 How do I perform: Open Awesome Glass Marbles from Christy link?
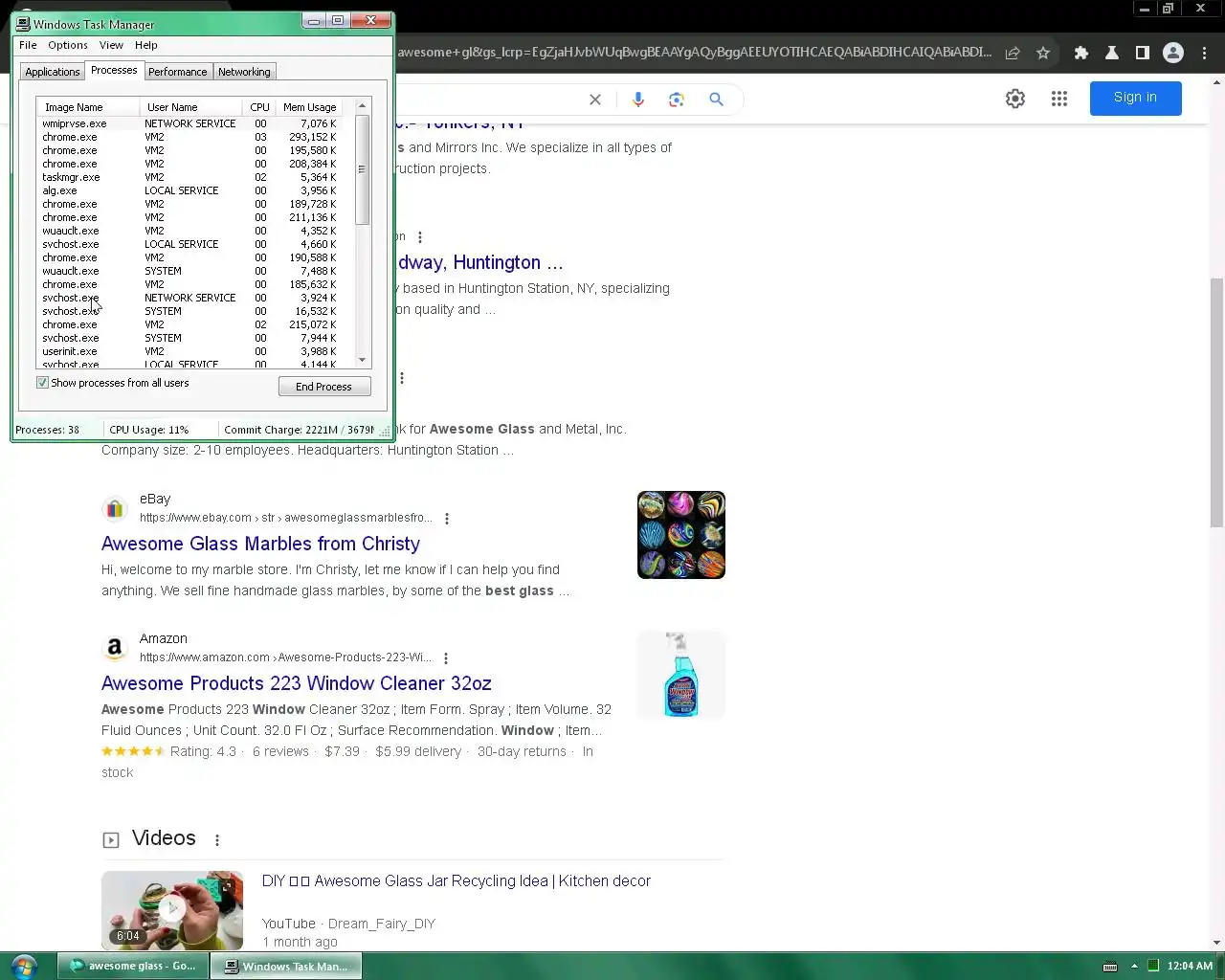coord(260,544)
